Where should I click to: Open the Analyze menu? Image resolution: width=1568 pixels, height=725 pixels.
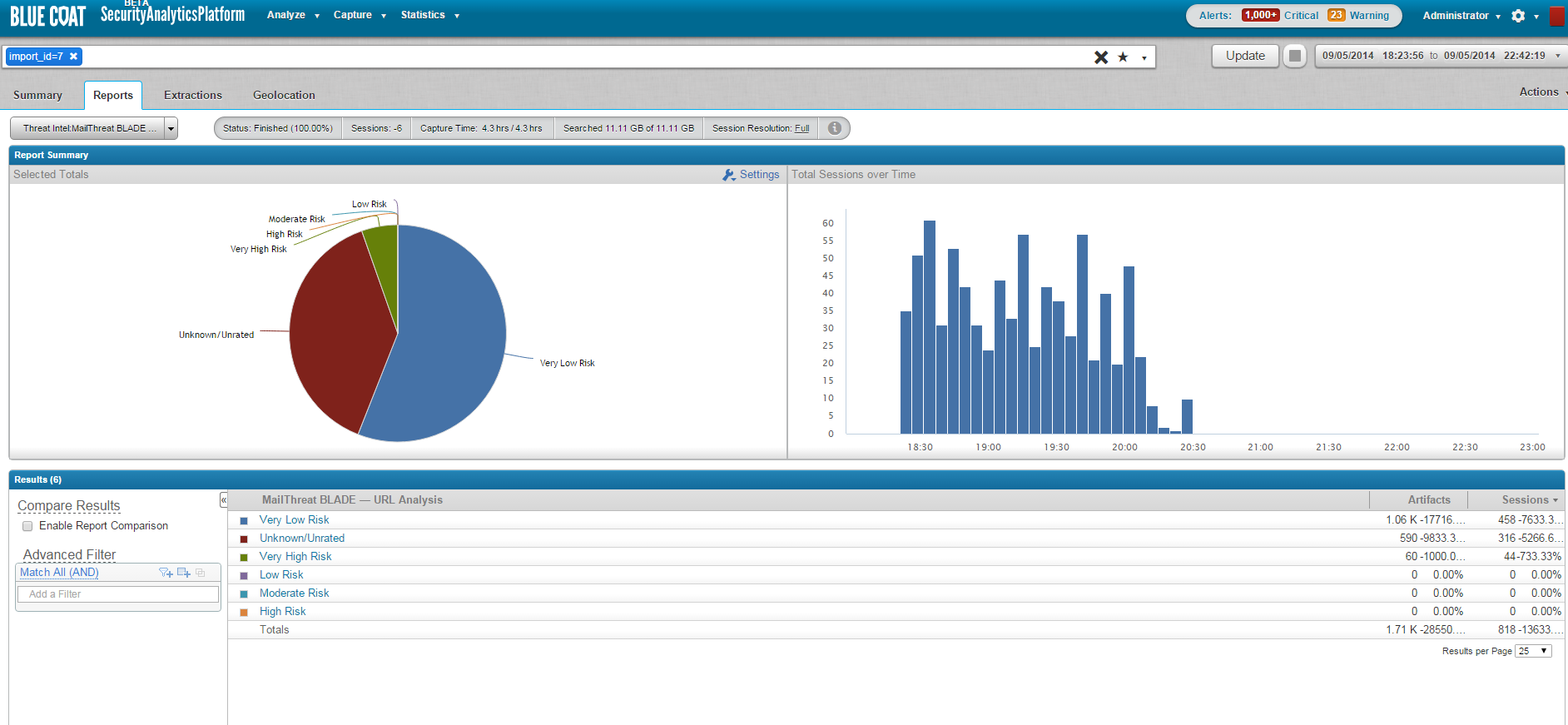pos(293,15)
